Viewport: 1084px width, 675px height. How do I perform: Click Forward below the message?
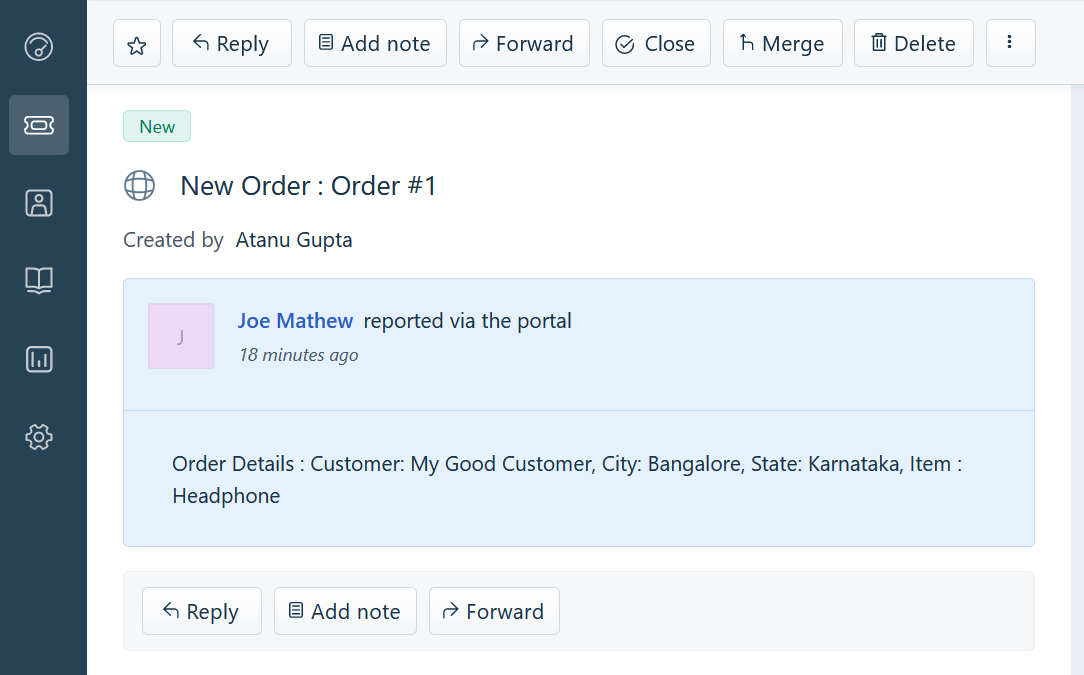[x=494, y=611]
